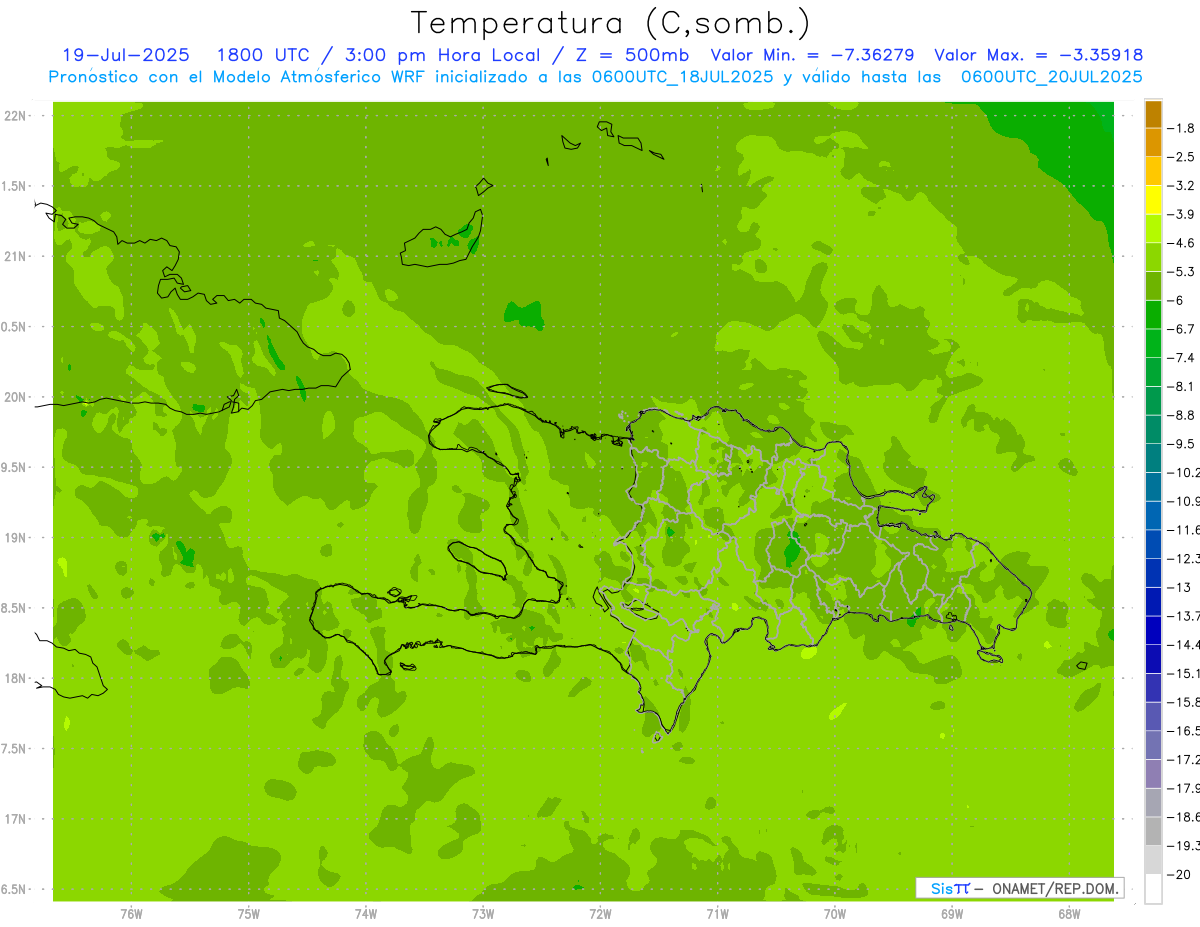Click the '73W' longitude label
The image size is (1200, 927).
(x=483, y=913)
